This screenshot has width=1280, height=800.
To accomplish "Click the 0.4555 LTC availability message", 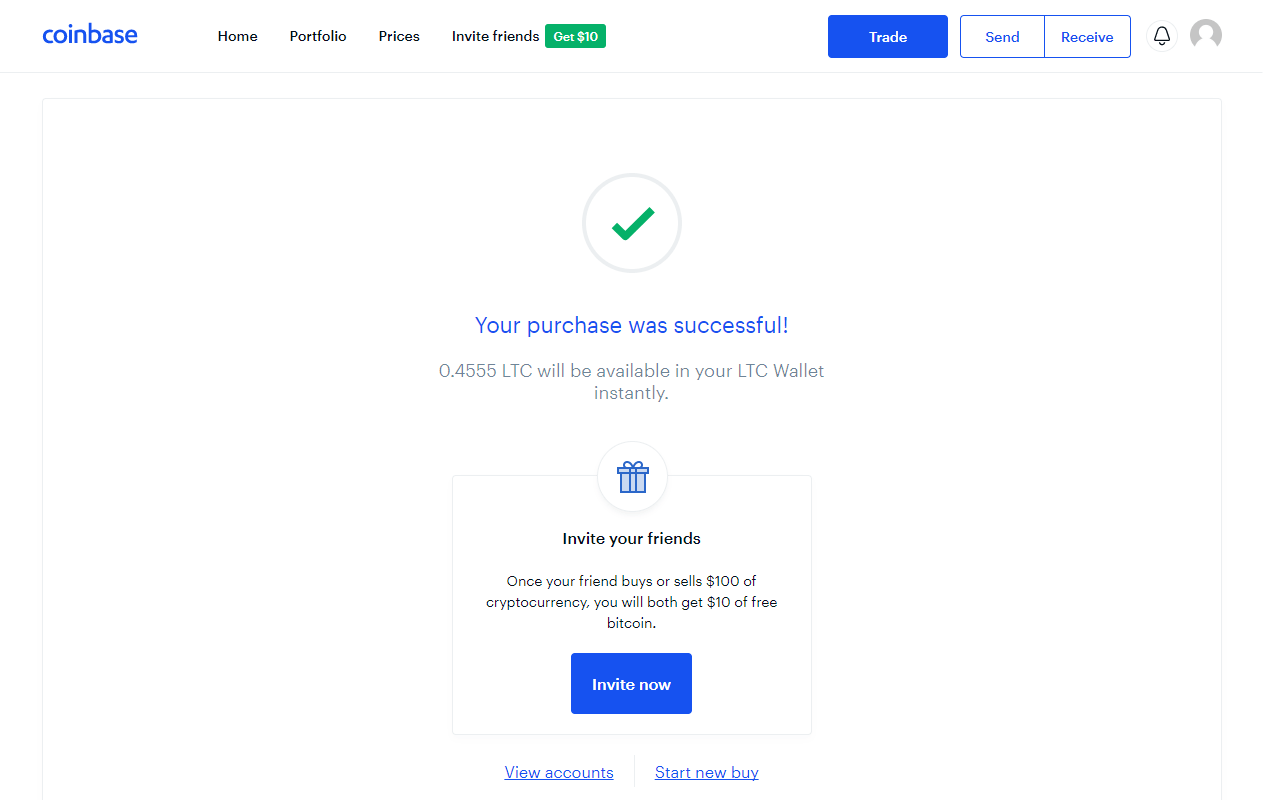I will coord(632,382).
